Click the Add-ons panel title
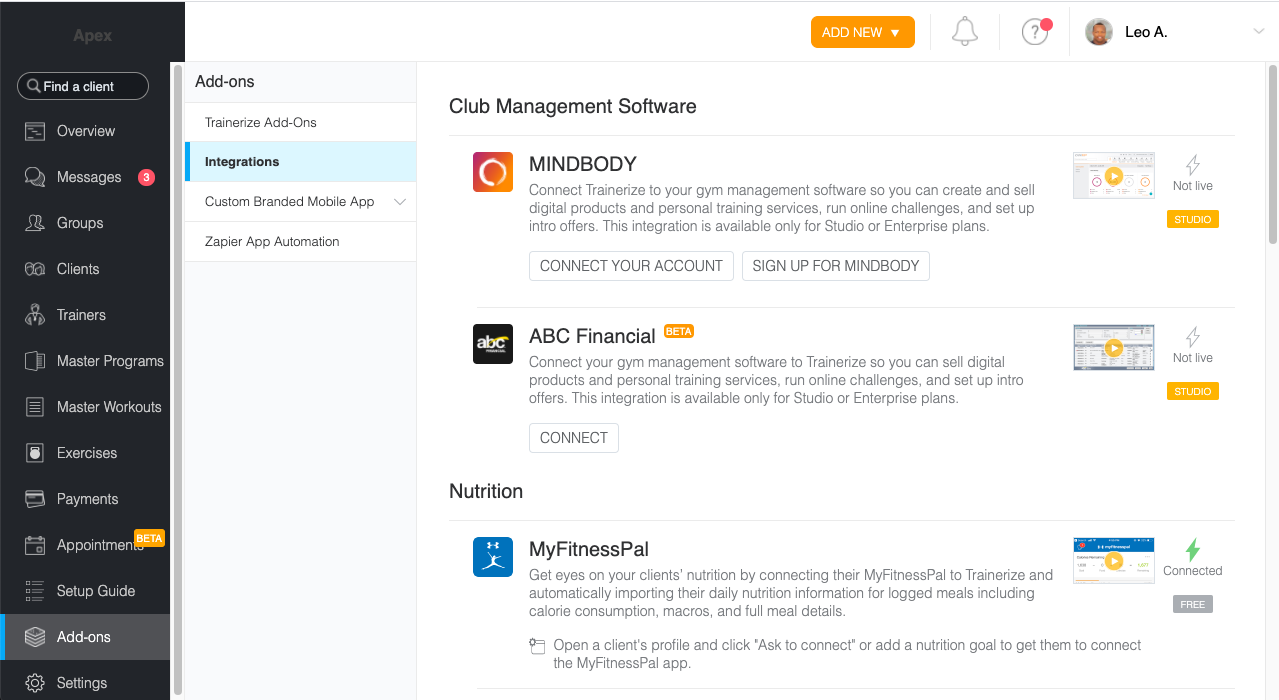The height and width of the screenshot is (700, 1279). (225, 82)
